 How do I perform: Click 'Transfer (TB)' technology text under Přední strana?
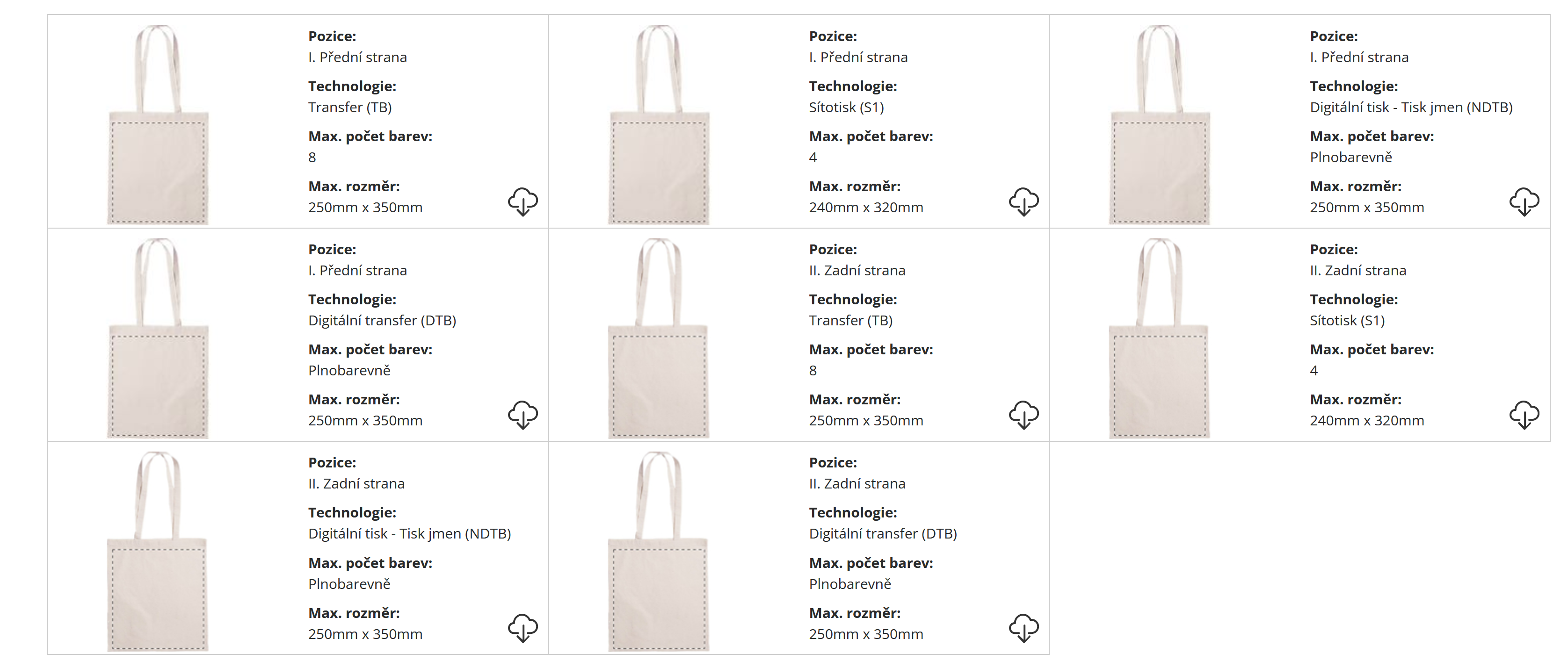click(350, 108)
